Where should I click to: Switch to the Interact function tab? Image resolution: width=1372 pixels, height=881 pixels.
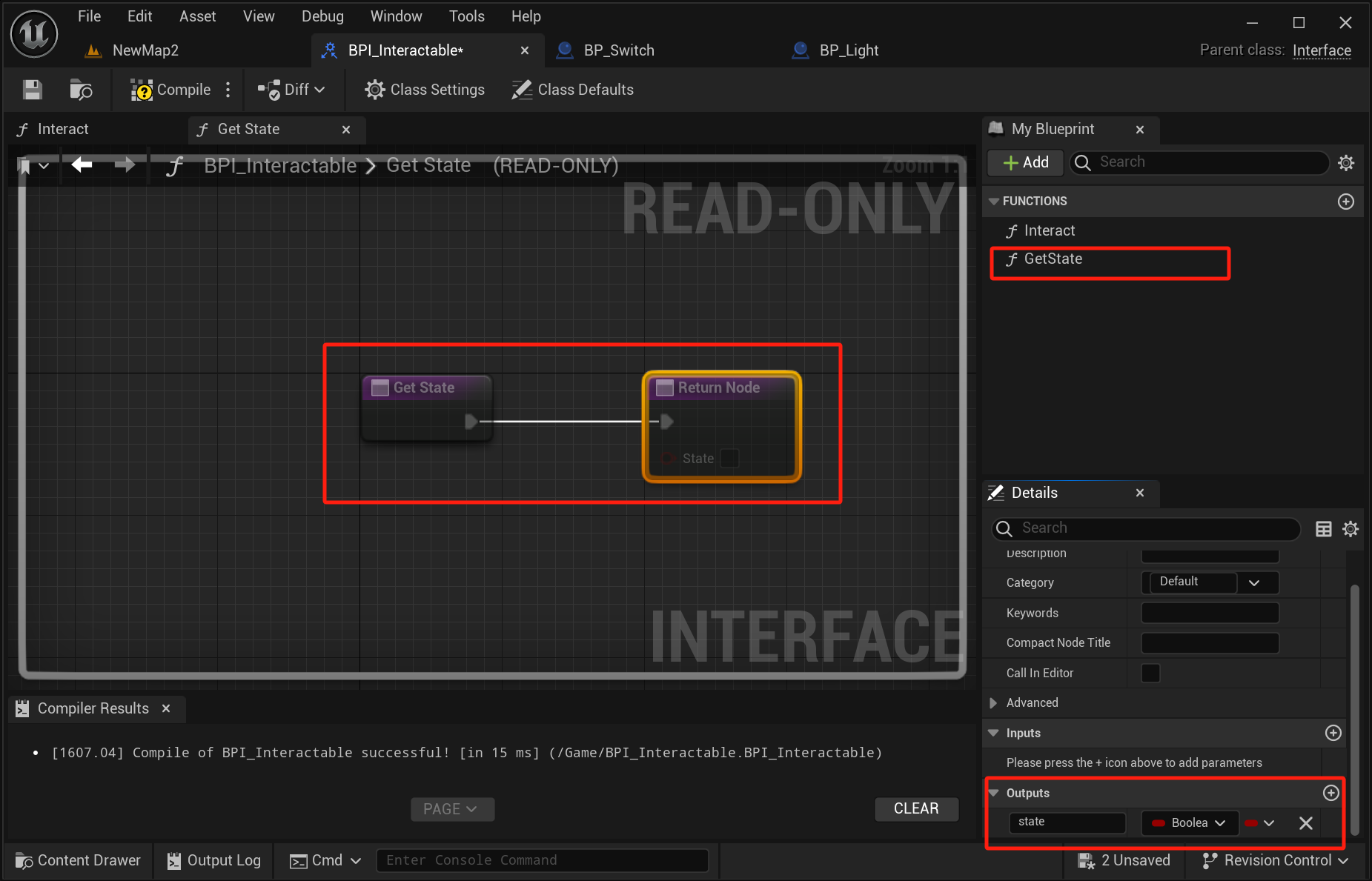[63, 129]
